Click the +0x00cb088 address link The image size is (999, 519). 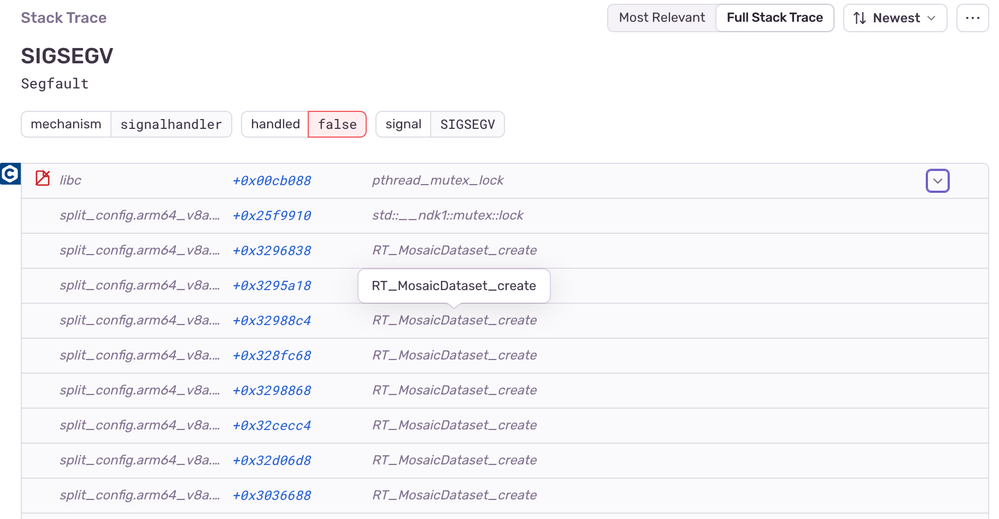point(271,181)
